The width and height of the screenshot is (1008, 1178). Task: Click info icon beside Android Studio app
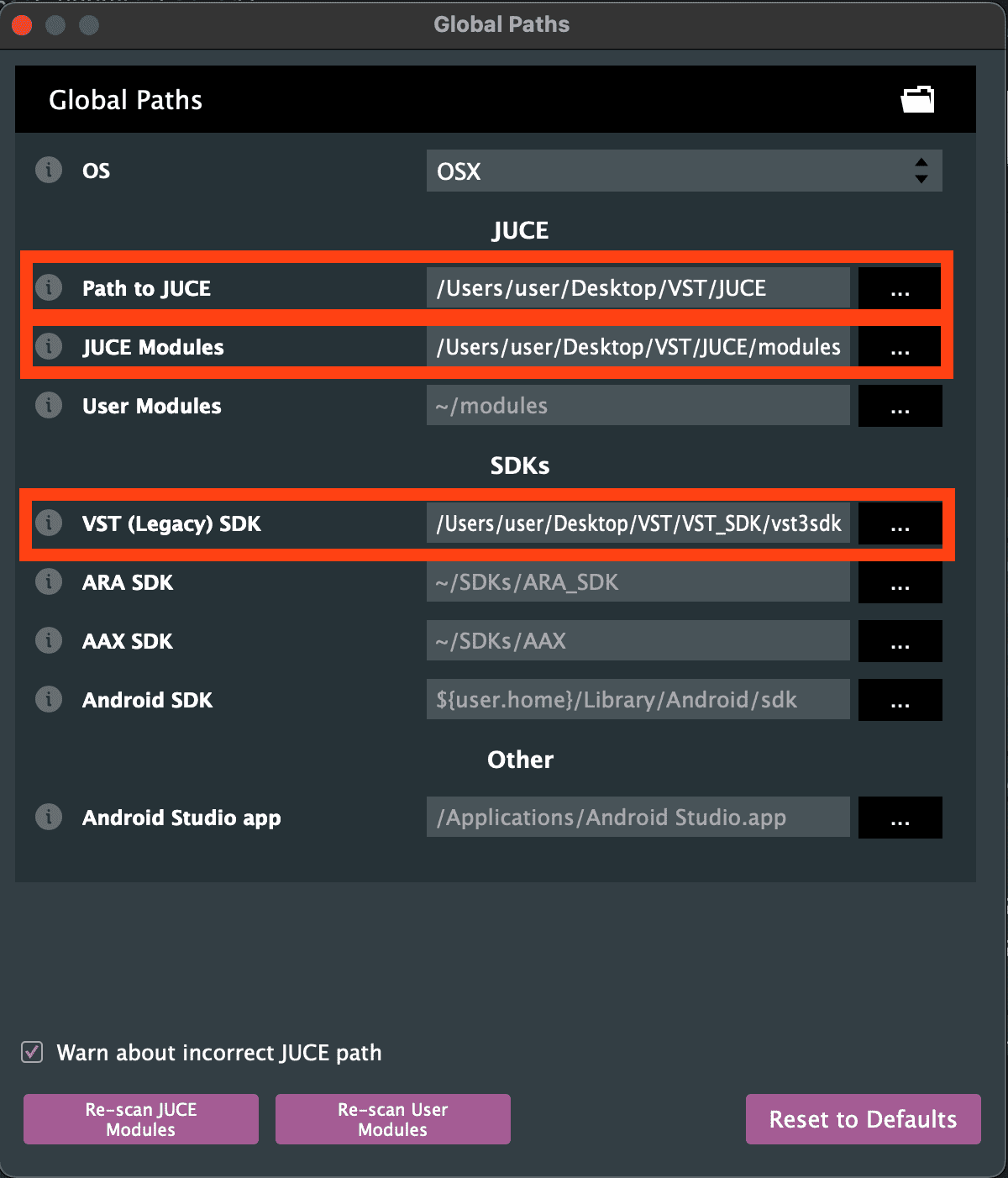[49, 818]
